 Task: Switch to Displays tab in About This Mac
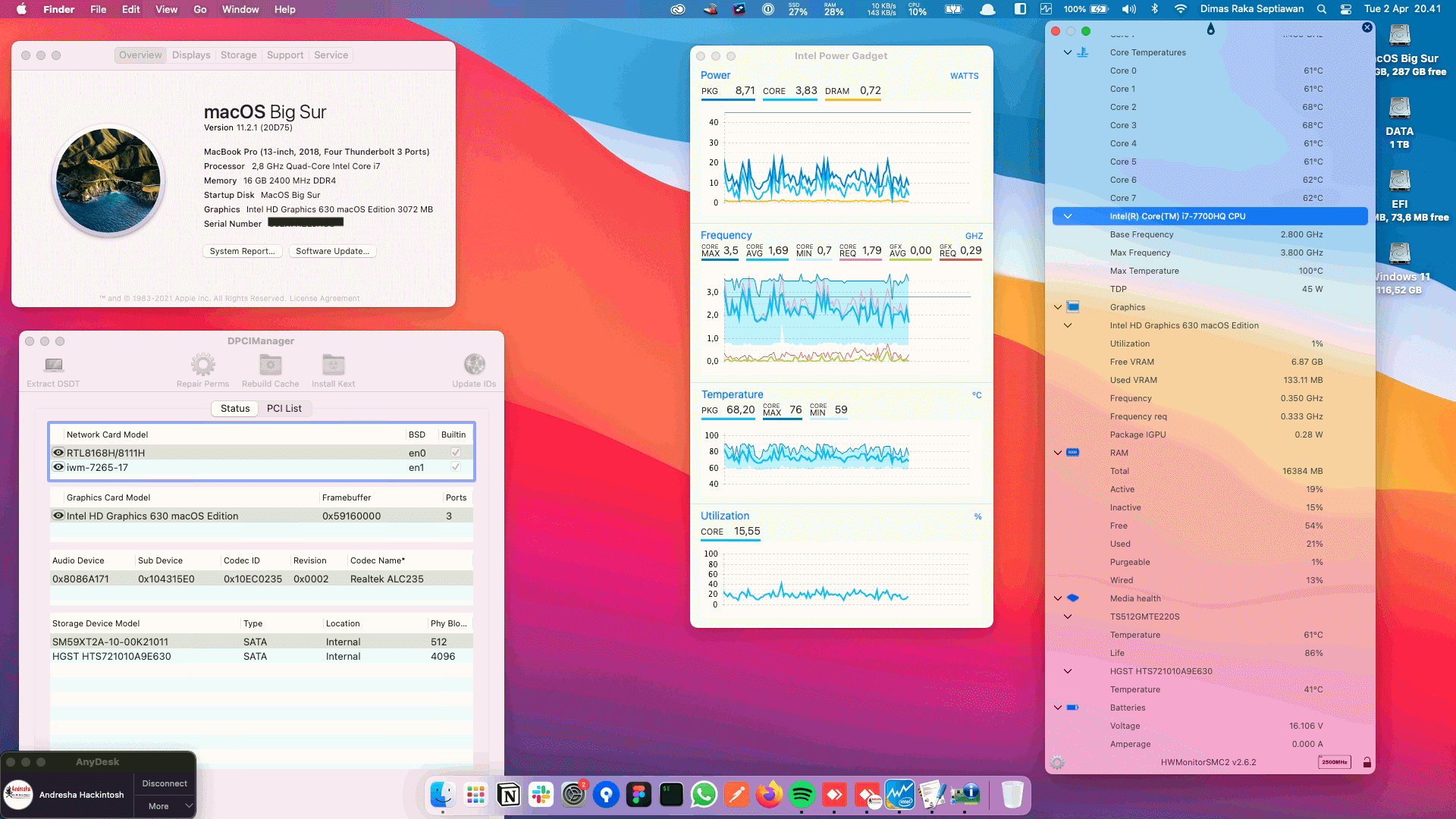click(x=191, y=55)
